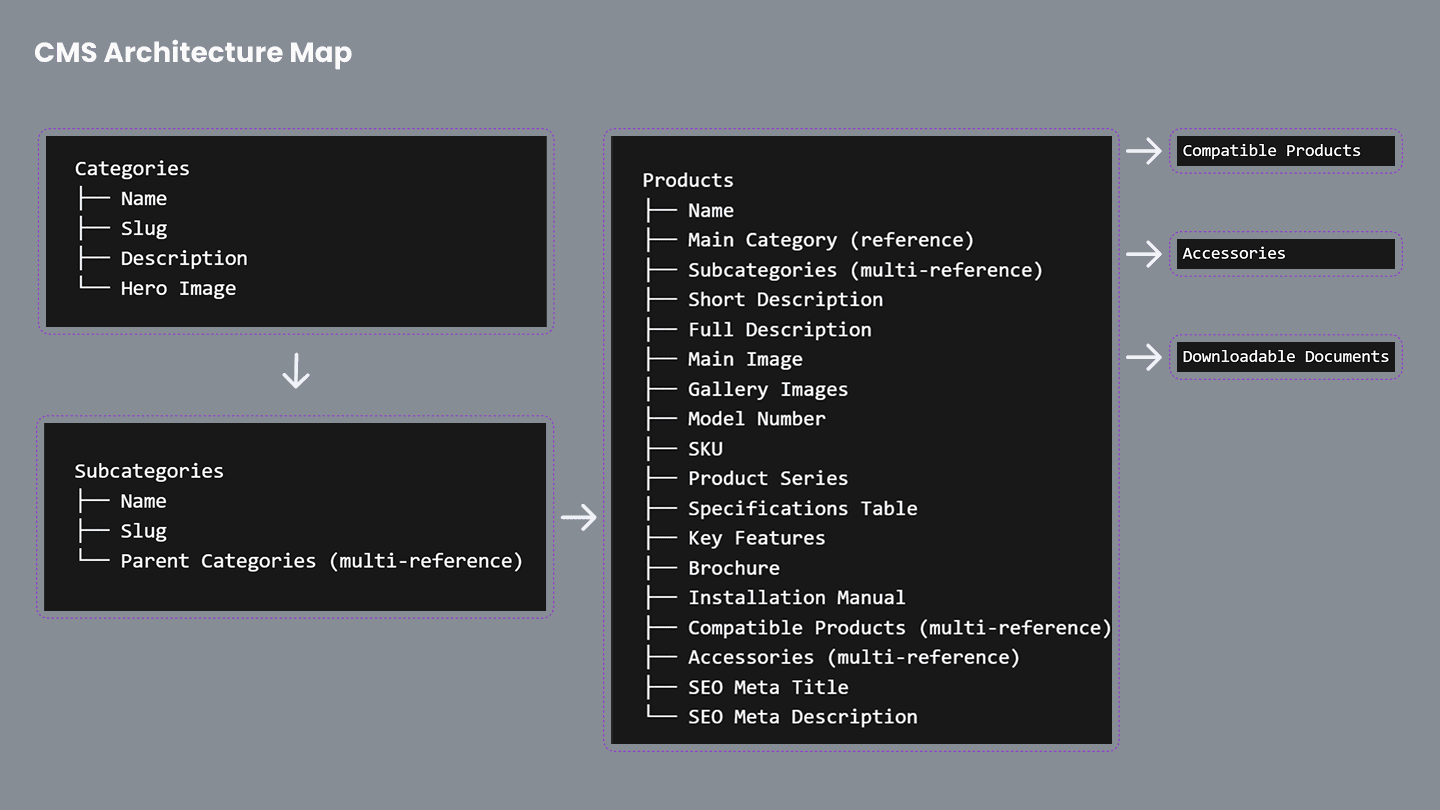1440x810 pixels.
Task: Select Main Category (reference) in Products
Action: pos(830,240)
